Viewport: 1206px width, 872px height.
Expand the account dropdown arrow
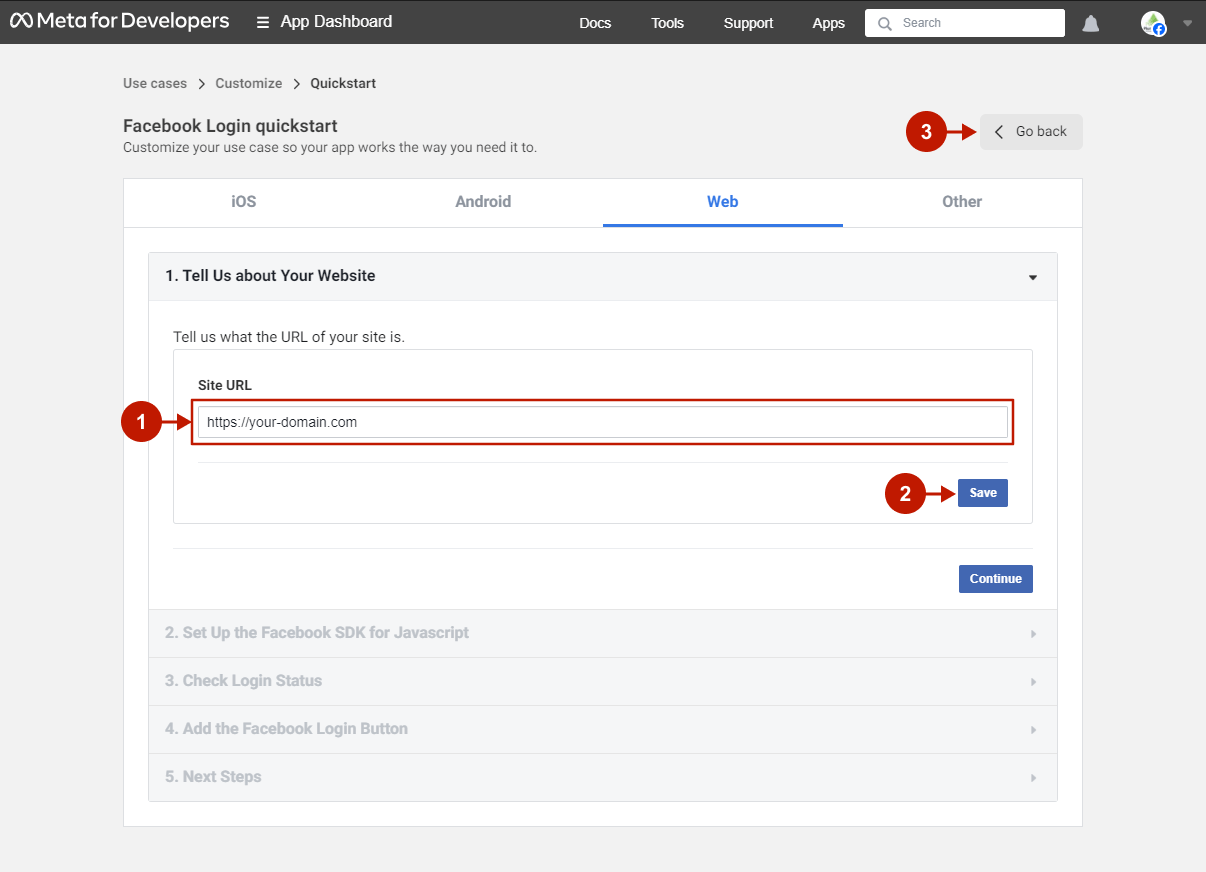pos(1188,23)
